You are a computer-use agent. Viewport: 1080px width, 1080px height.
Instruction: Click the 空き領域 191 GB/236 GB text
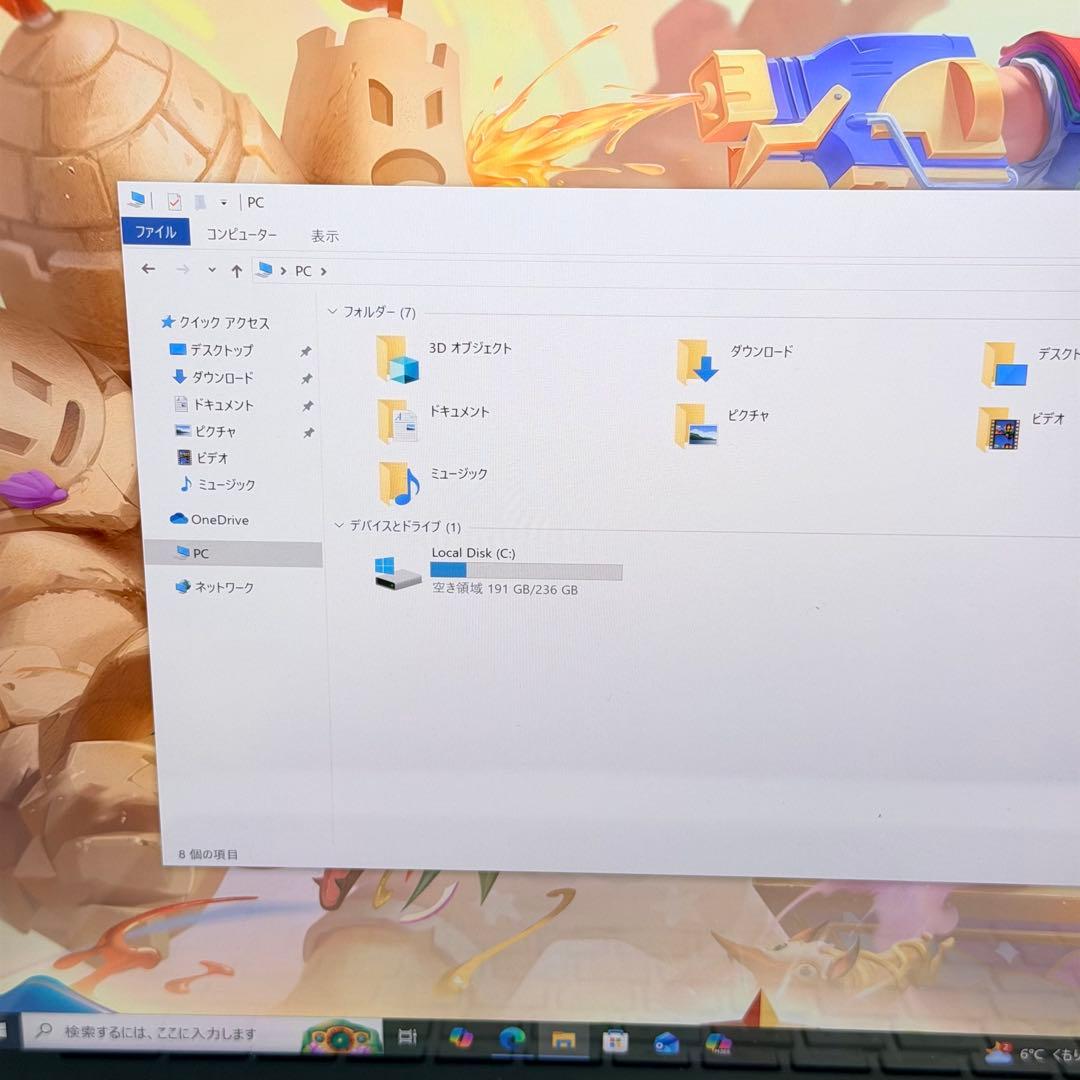coord(505,589)
